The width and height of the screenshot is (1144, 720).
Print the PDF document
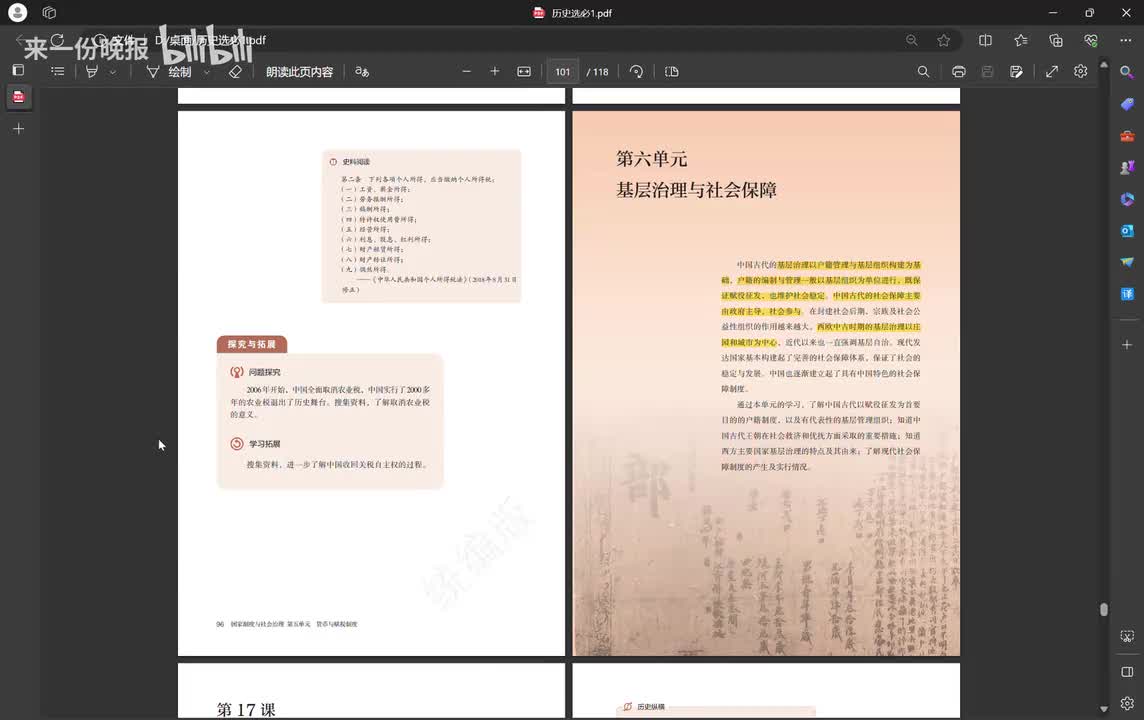click(x=959, y=71)
